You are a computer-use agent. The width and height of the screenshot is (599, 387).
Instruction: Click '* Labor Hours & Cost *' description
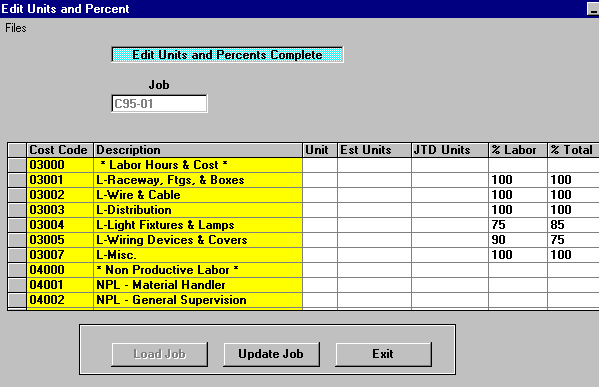pos(198,165)
